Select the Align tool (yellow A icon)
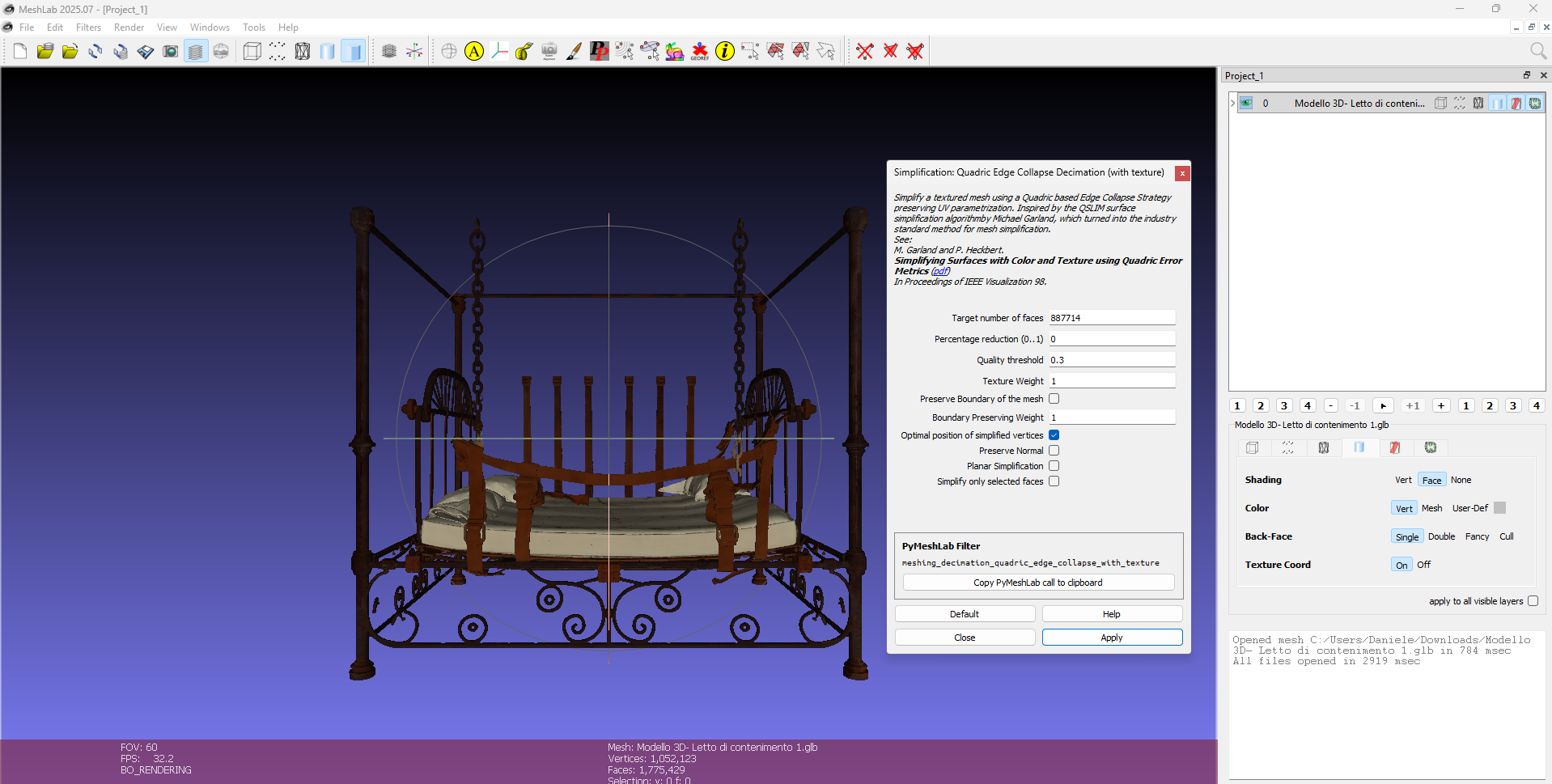1552x784 pixels. click(474, 52)
